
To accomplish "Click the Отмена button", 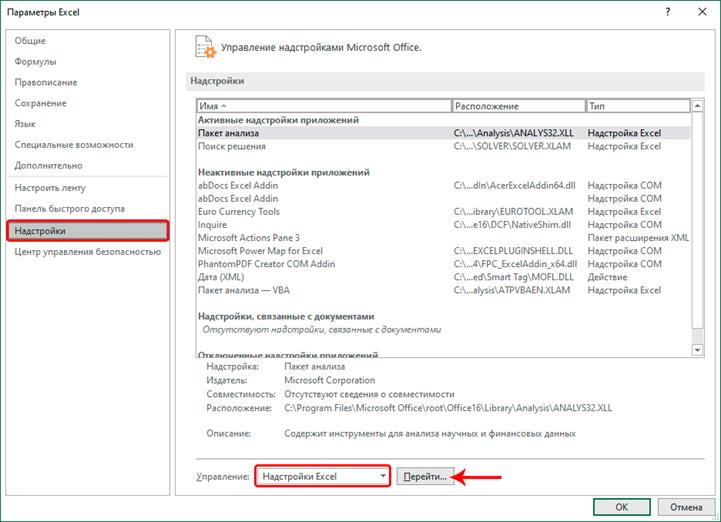I will point(686,507).
